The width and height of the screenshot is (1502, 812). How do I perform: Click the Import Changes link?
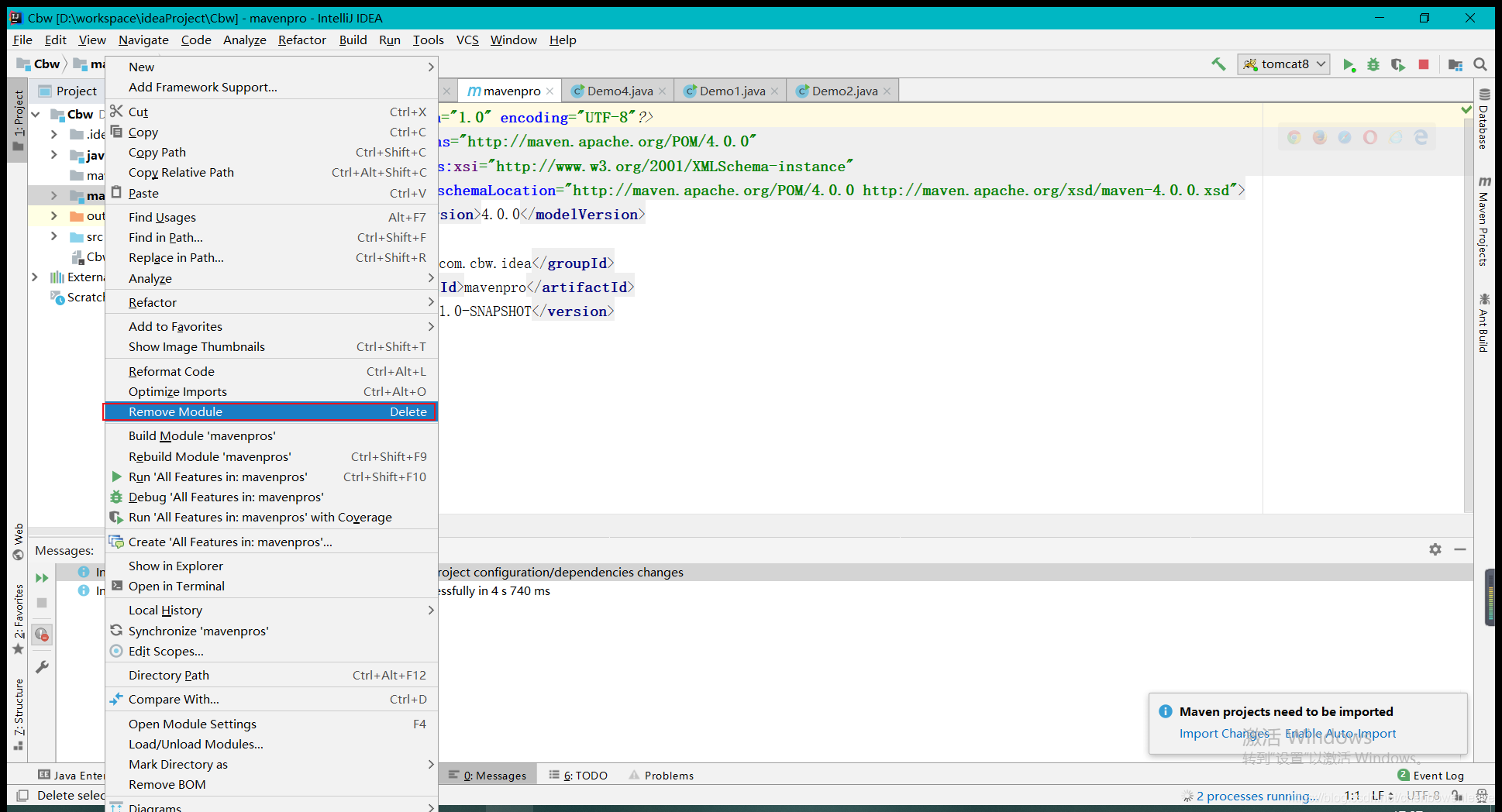(1224, 734)
